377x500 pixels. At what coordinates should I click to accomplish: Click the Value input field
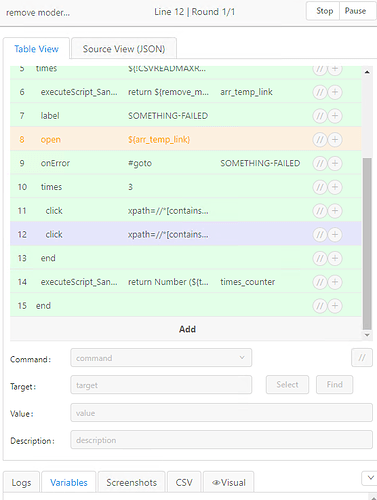tap(221, 413)
